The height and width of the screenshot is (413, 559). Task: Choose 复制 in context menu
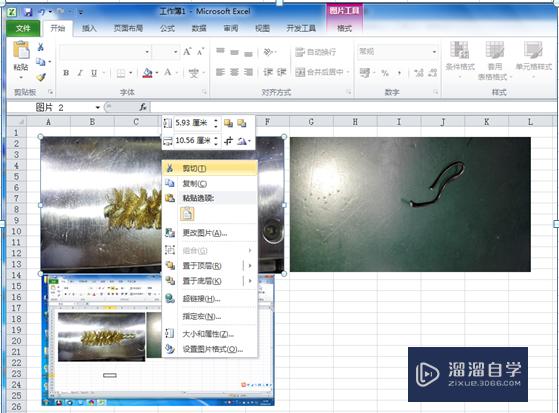tap(210, 184)
